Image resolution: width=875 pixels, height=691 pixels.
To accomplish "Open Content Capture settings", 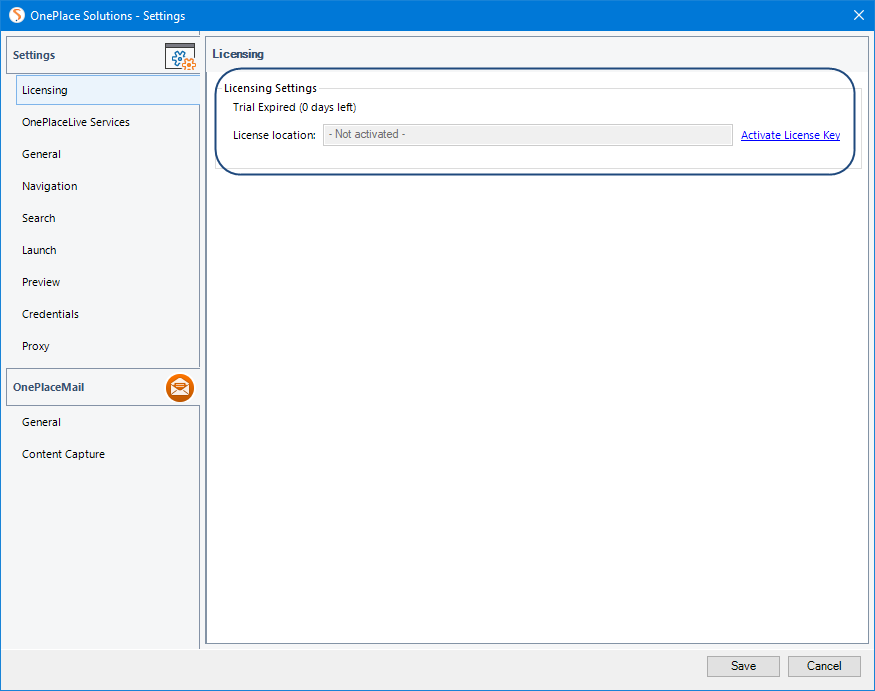I will (x=63, y=454).
